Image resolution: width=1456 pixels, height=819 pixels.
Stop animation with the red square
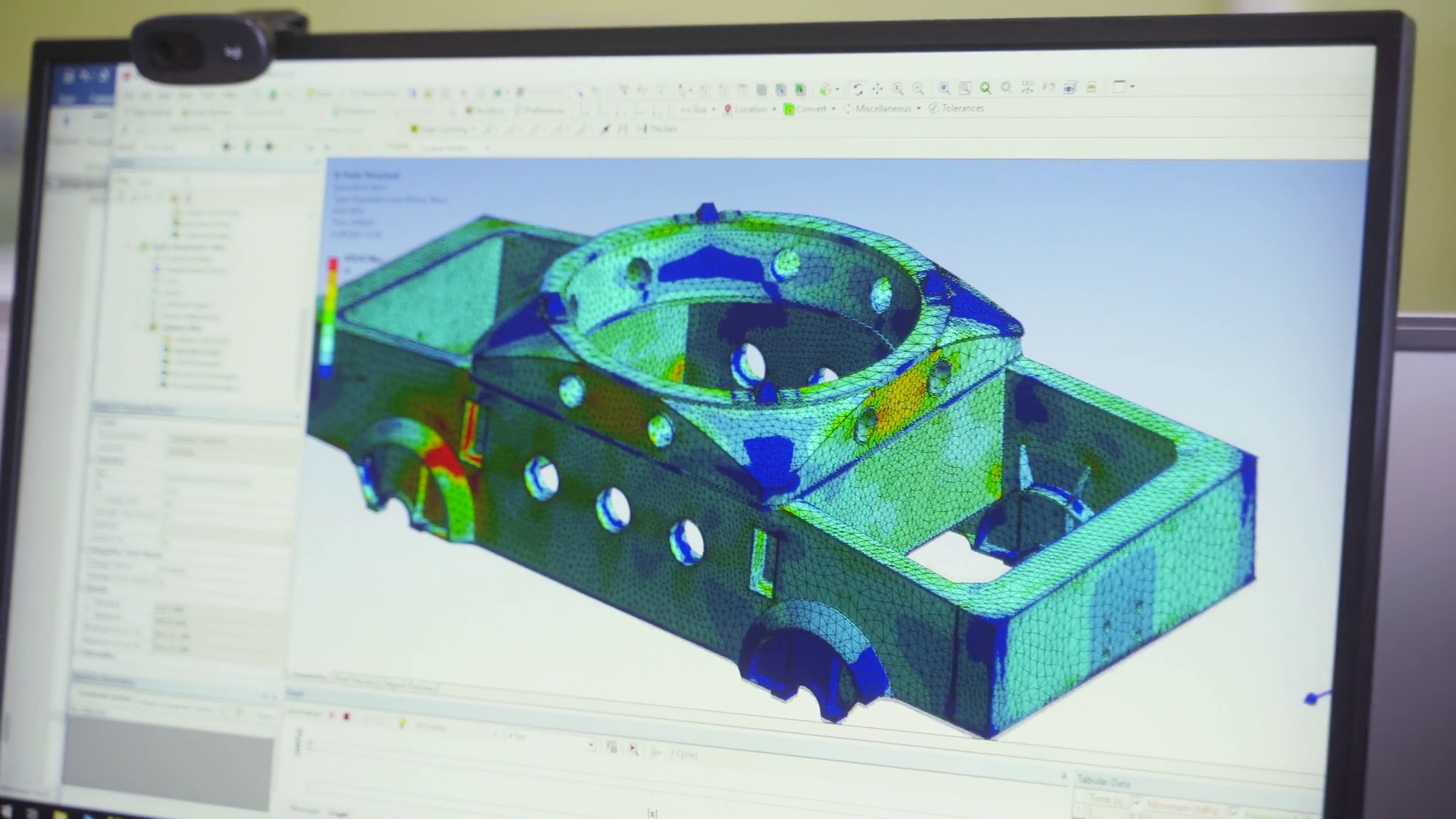347,715
